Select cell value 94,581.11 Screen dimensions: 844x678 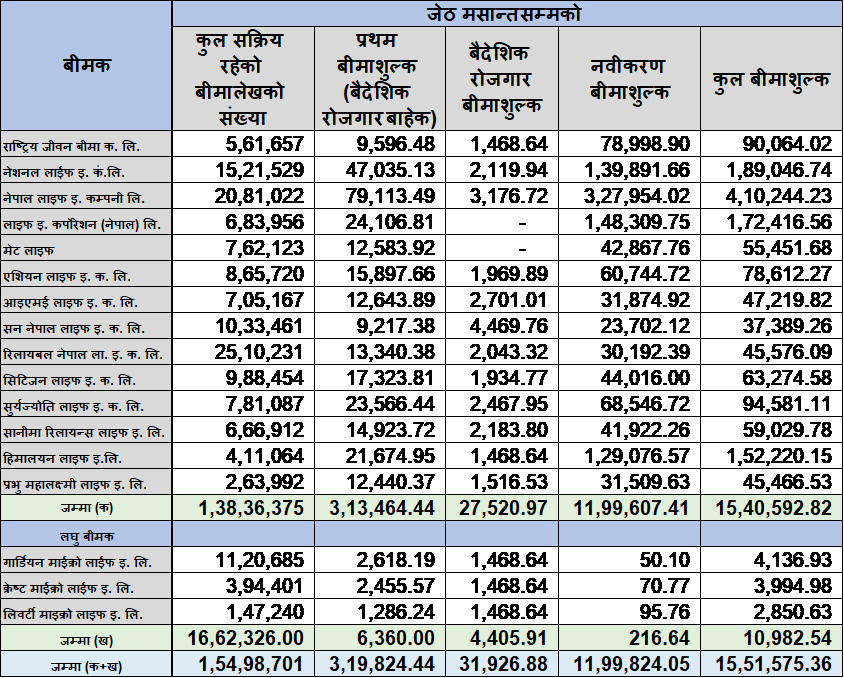click(787, 404)
